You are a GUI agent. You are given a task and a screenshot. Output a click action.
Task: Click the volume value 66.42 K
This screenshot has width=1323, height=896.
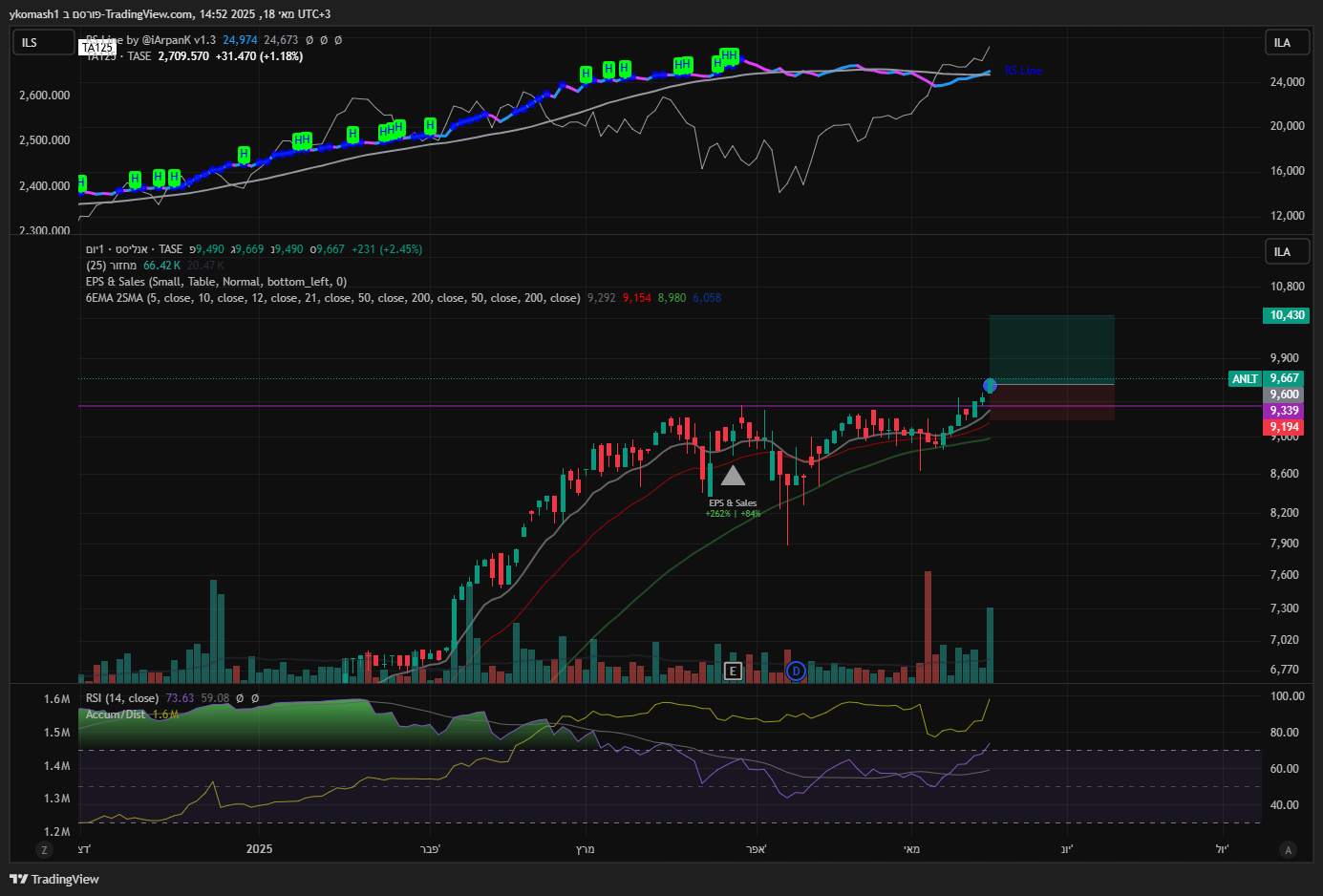tap(162, 266)
